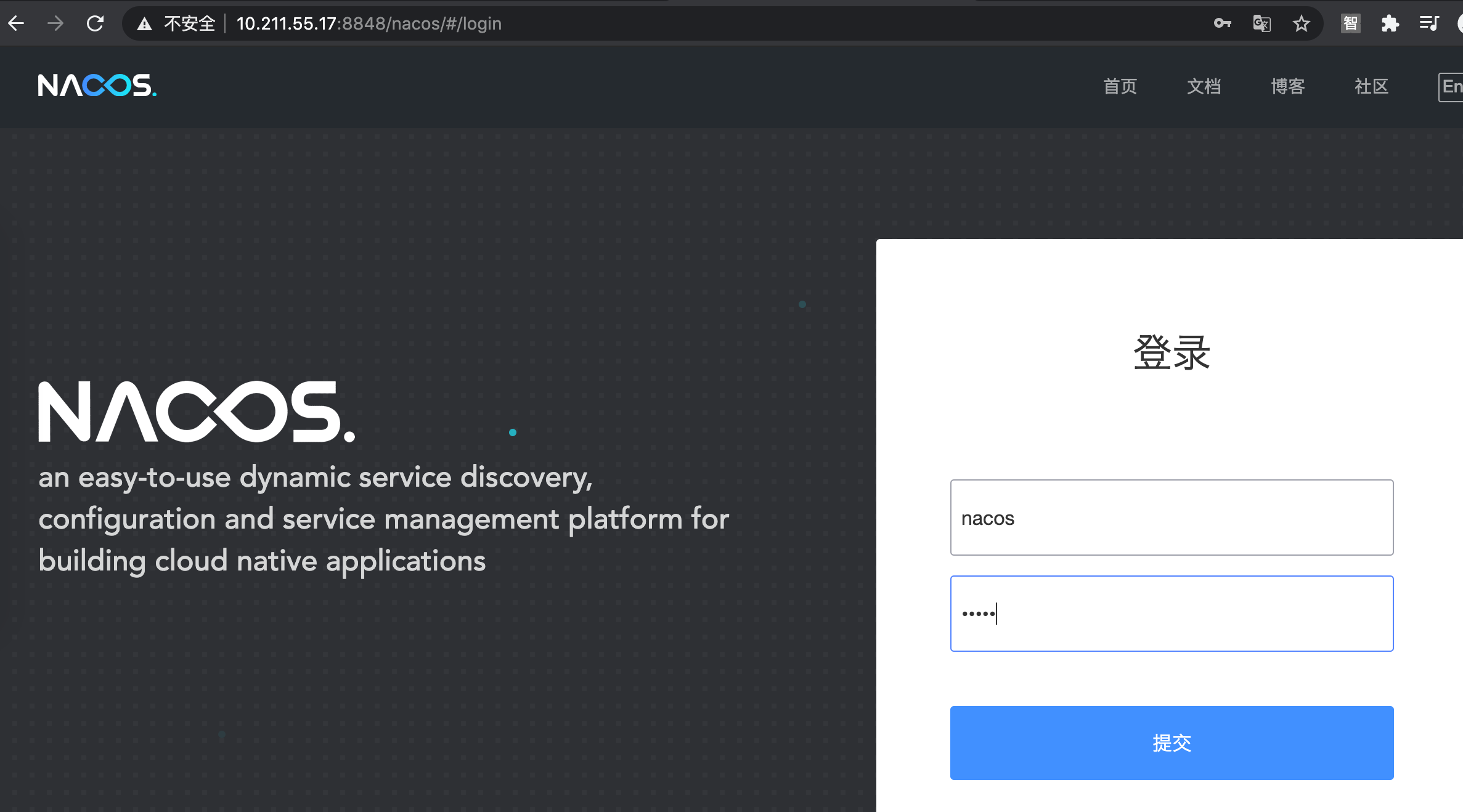Image resolution: width=1463 pixels, height=812 pixels.
Task: Click the 智 extension icon
Action: coord(1350,23)
